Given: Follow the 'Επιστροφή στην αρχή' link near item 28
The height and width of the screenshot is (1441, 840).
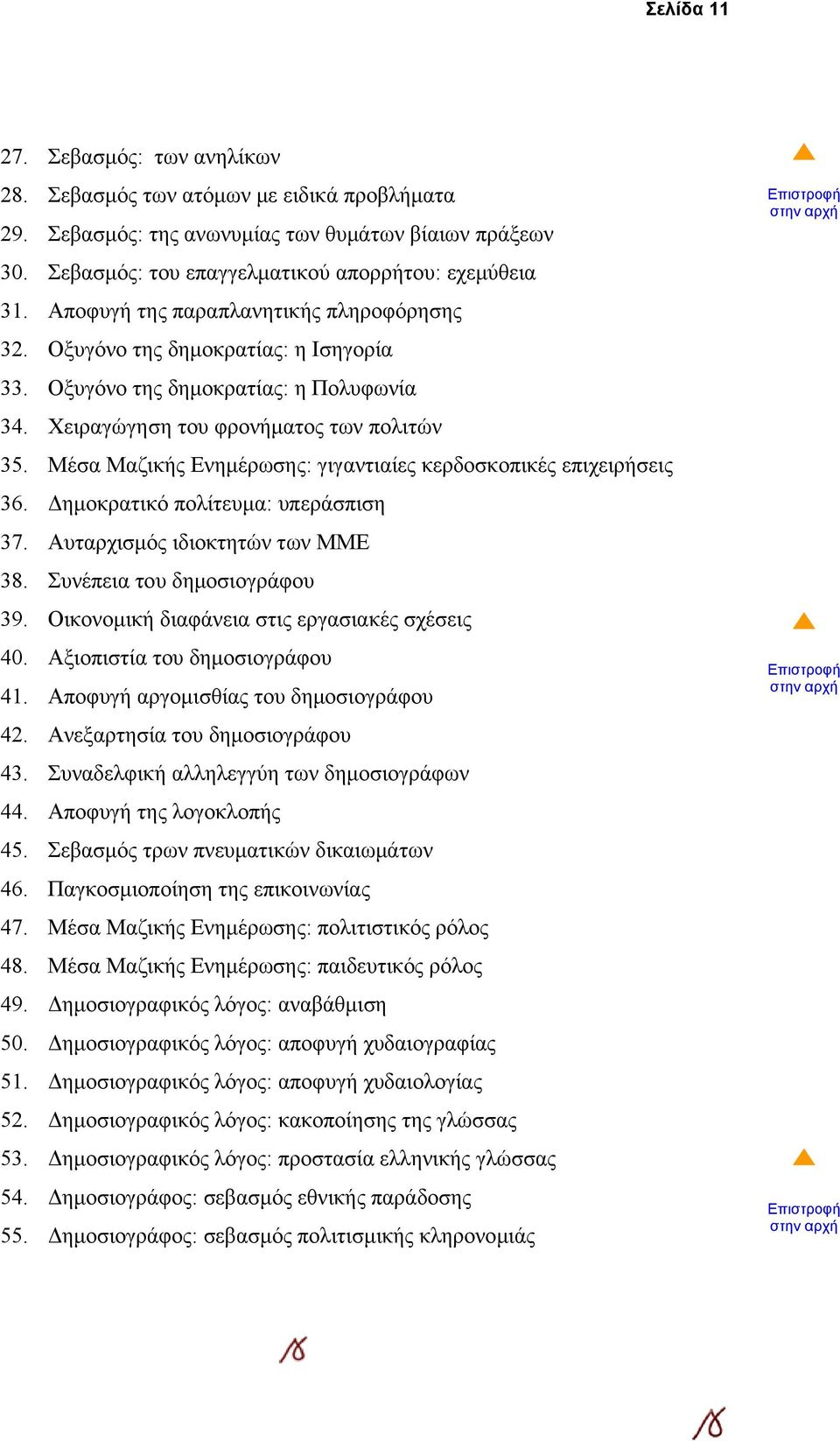Looking at the screenshot, I should click(803, 203).
